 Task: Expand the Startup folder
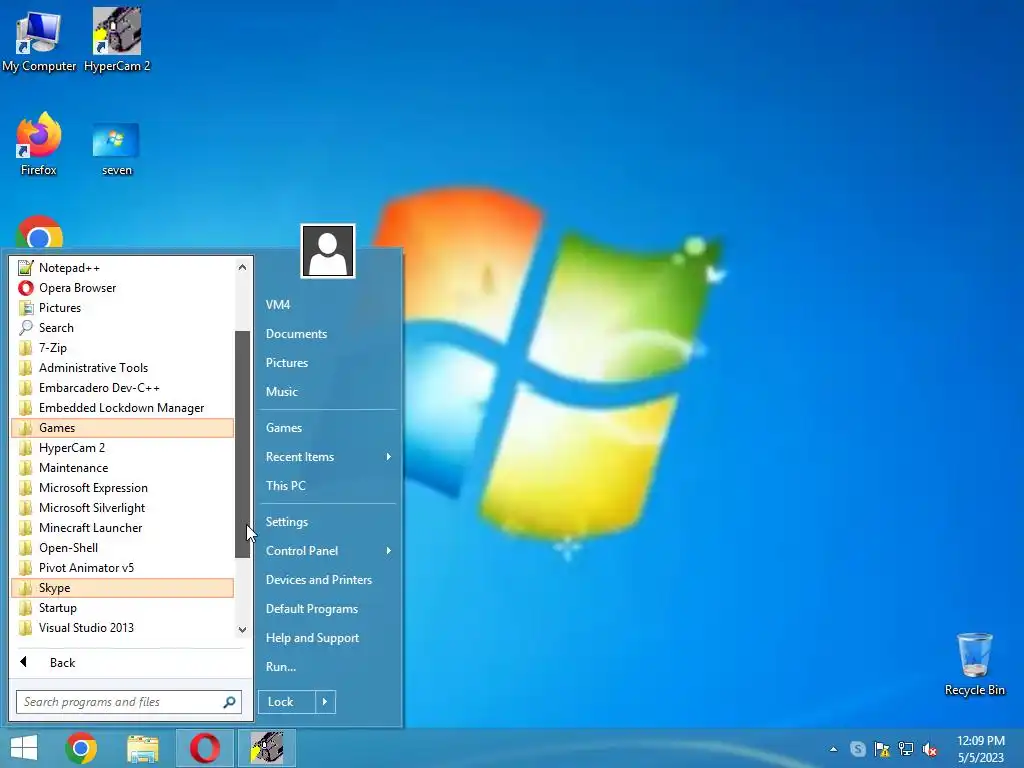point(123,608)
